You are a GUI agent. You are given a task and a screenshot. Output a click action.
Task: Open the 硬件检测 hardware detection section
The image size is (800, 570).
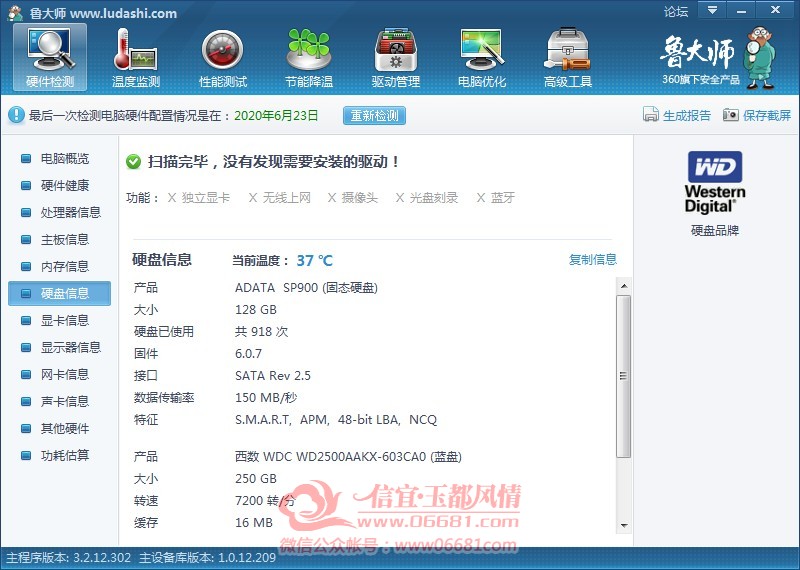click(x=50, y=57)
